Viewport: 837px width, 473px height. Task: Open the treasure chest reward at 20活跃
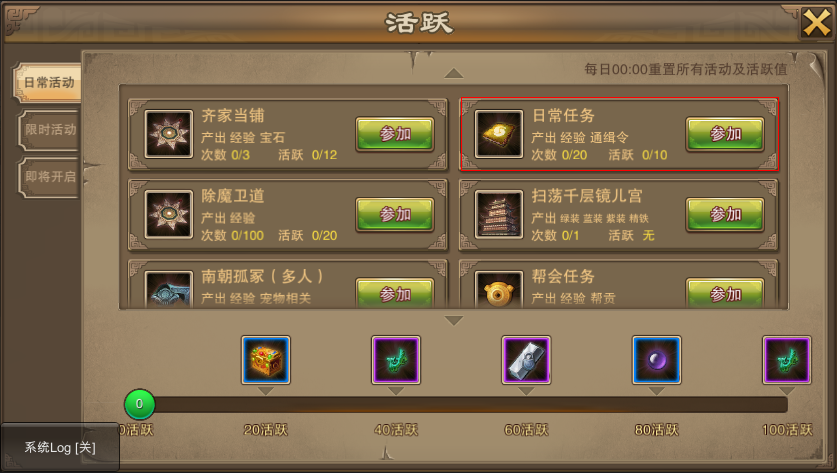265,360
